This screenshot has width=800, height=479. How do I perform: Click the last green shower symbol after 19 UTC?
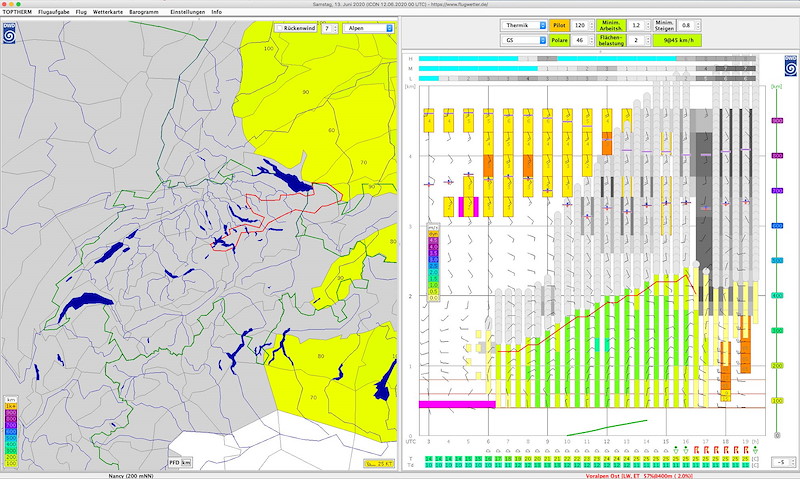[755, 450]
